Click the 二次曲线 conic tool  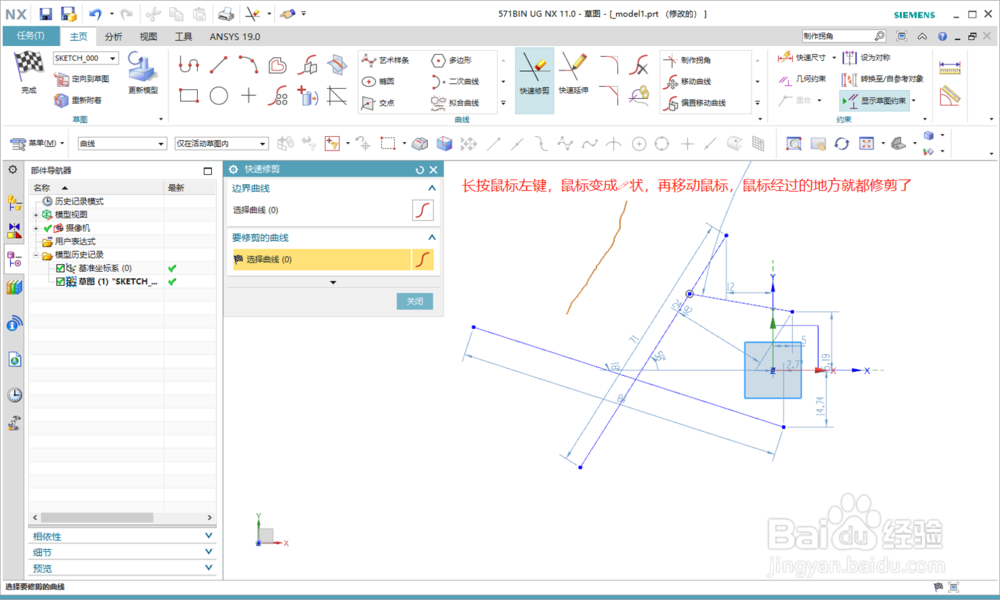[x=455, y=81]
